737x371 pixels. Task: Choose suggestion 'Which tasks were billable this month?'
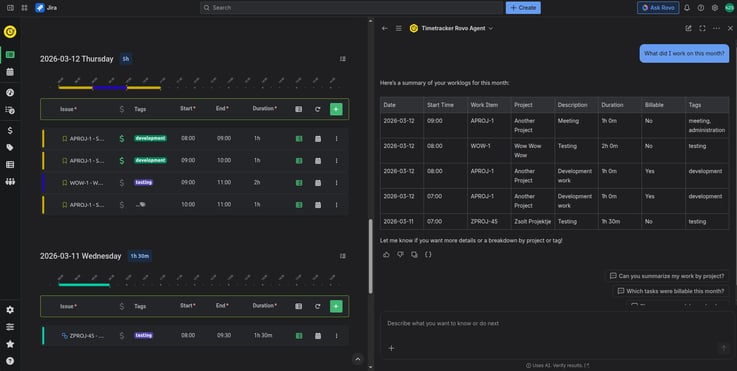coord(671,291)
